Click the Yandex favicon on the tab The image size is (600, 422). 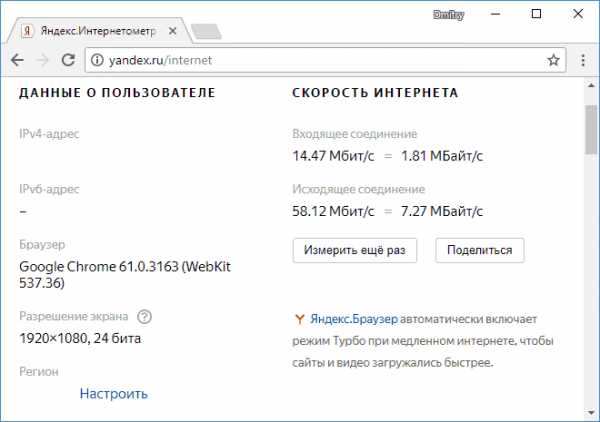pyautogui.click(x=27, y=31)
